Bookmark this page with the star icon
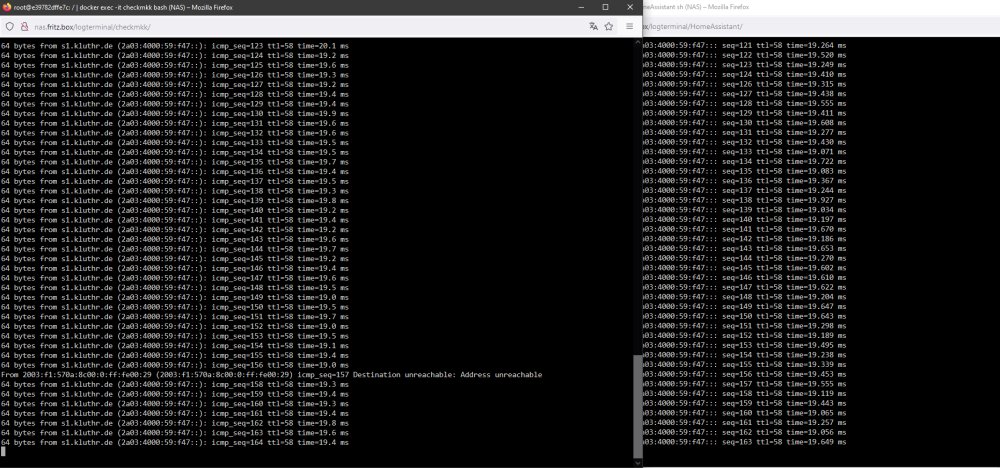1000x468 pixels. pos(608,27)
